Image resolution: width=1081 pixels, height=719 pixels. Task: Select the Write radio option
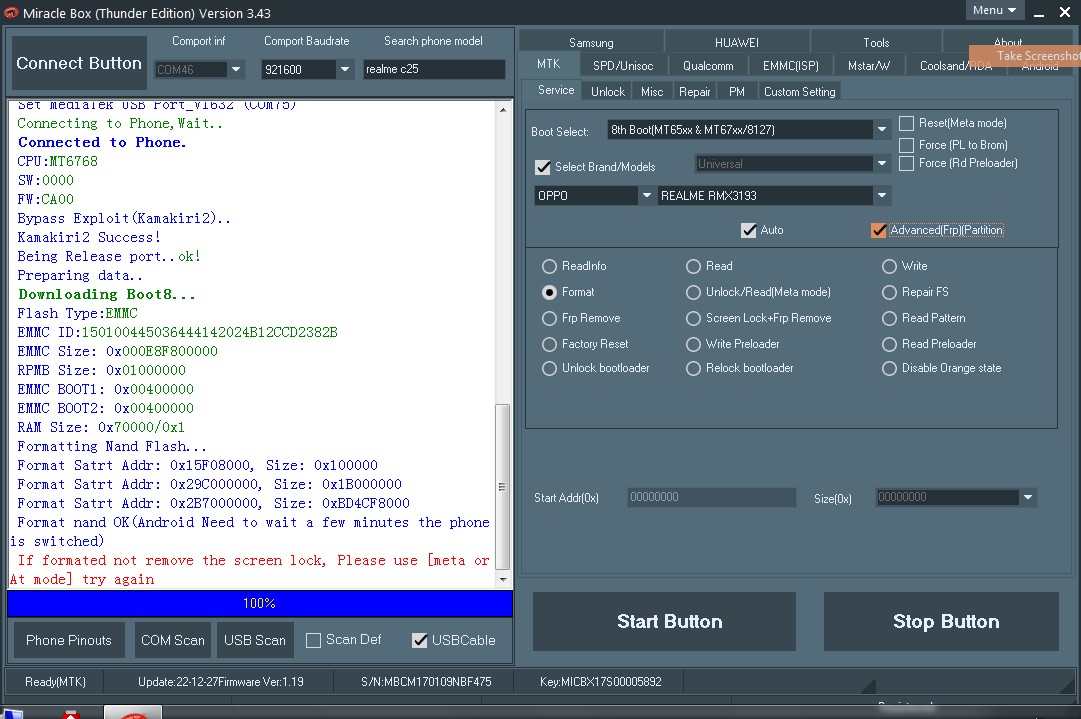(889, 266)
